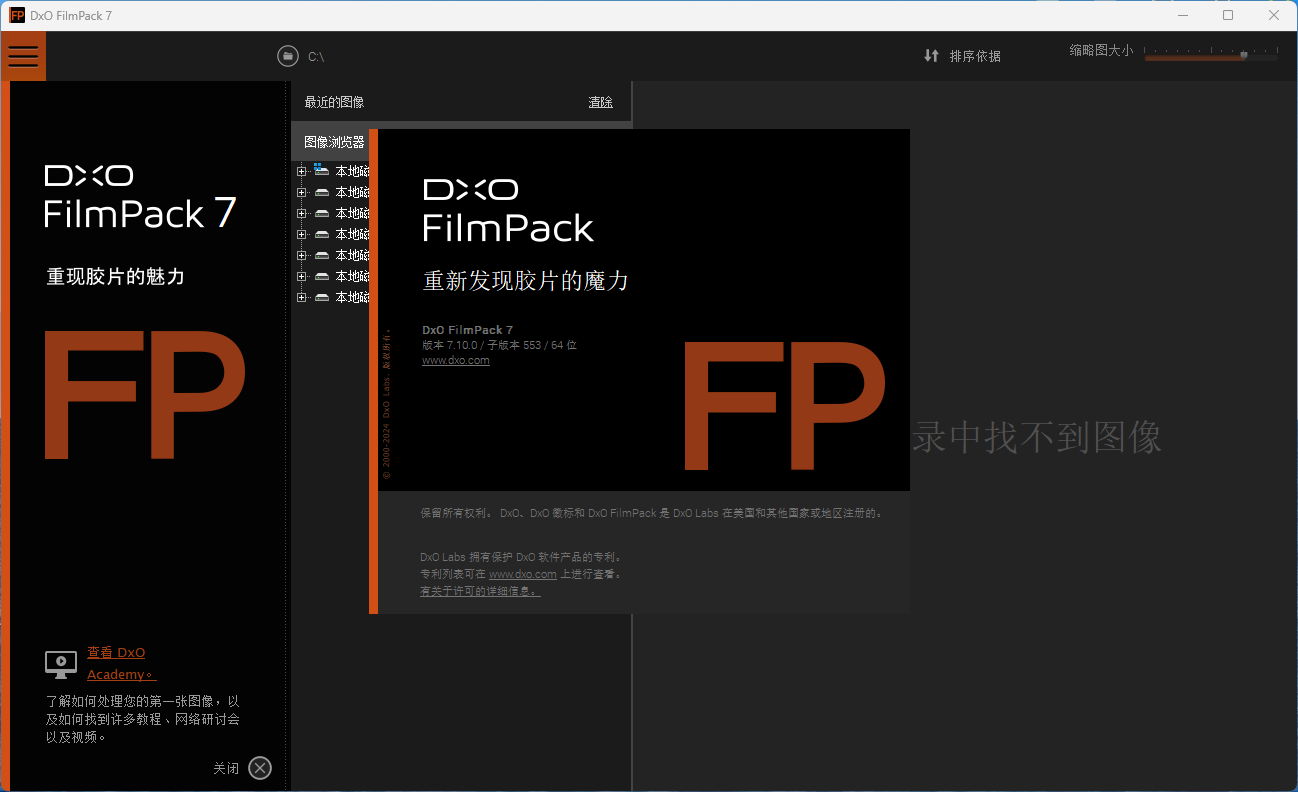Open the 有关于许可的详细信息 license details link

point(480,591)
